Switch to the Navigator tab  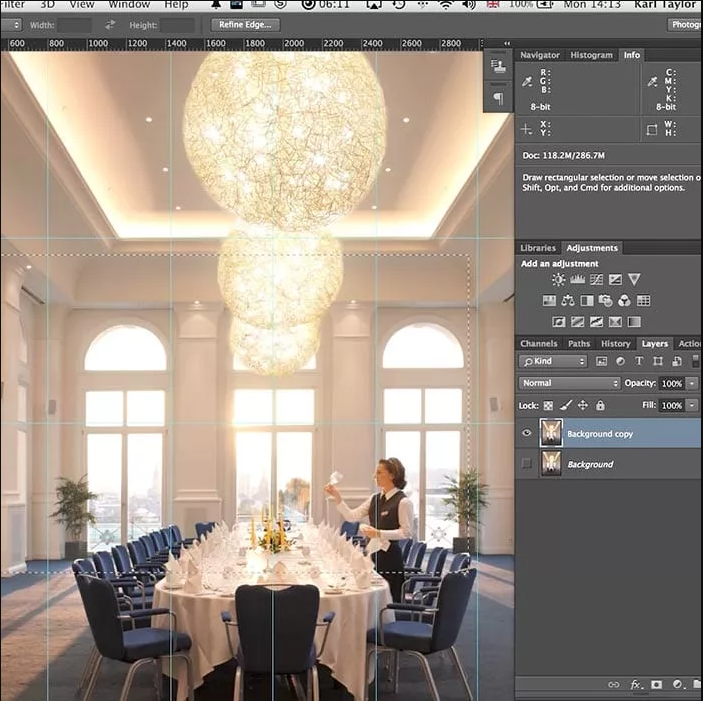click(x=540, y=55)
